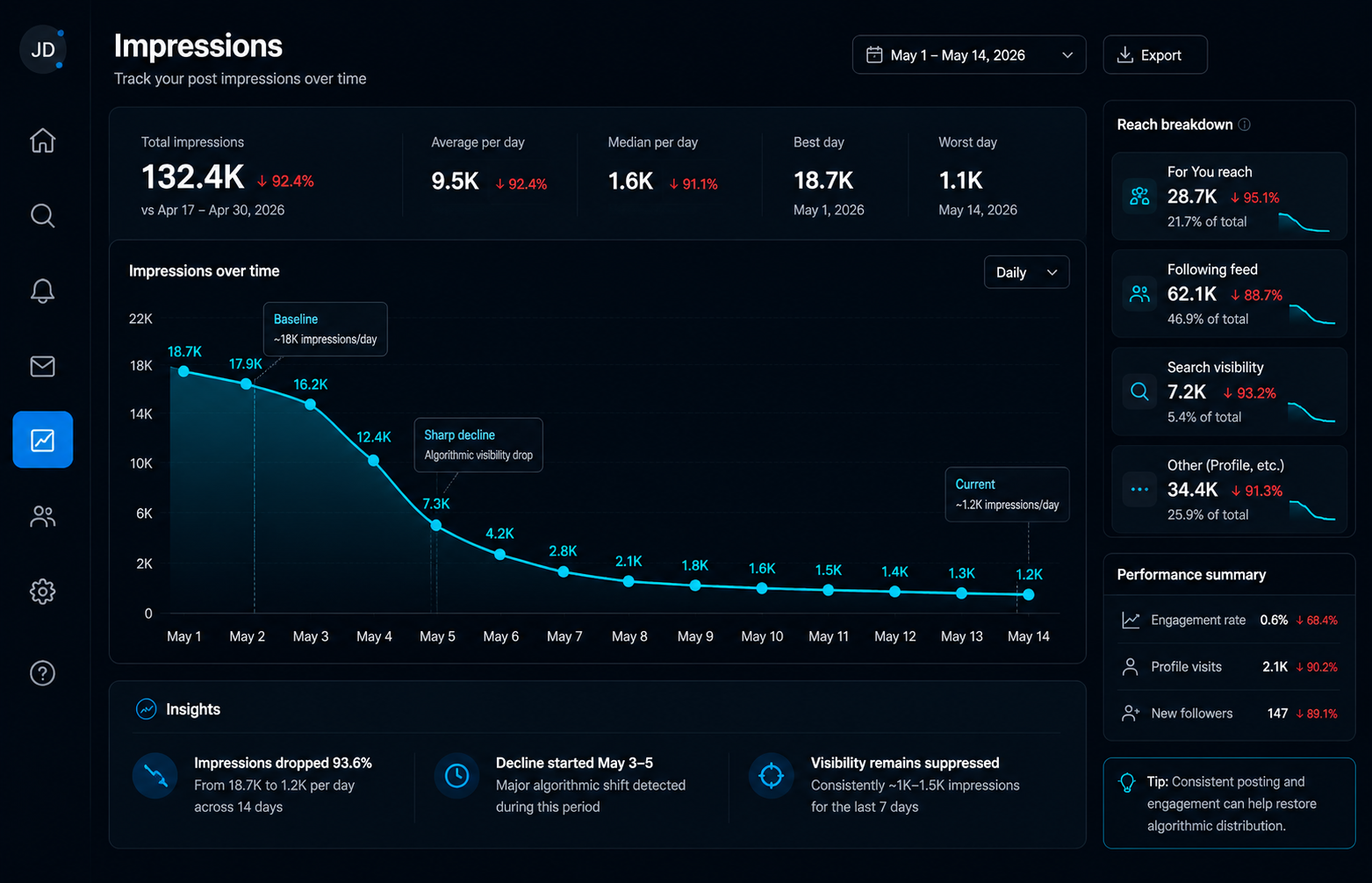Click the Export button
This screenshot has width=1372, height=883.
tap(1155, 54)
